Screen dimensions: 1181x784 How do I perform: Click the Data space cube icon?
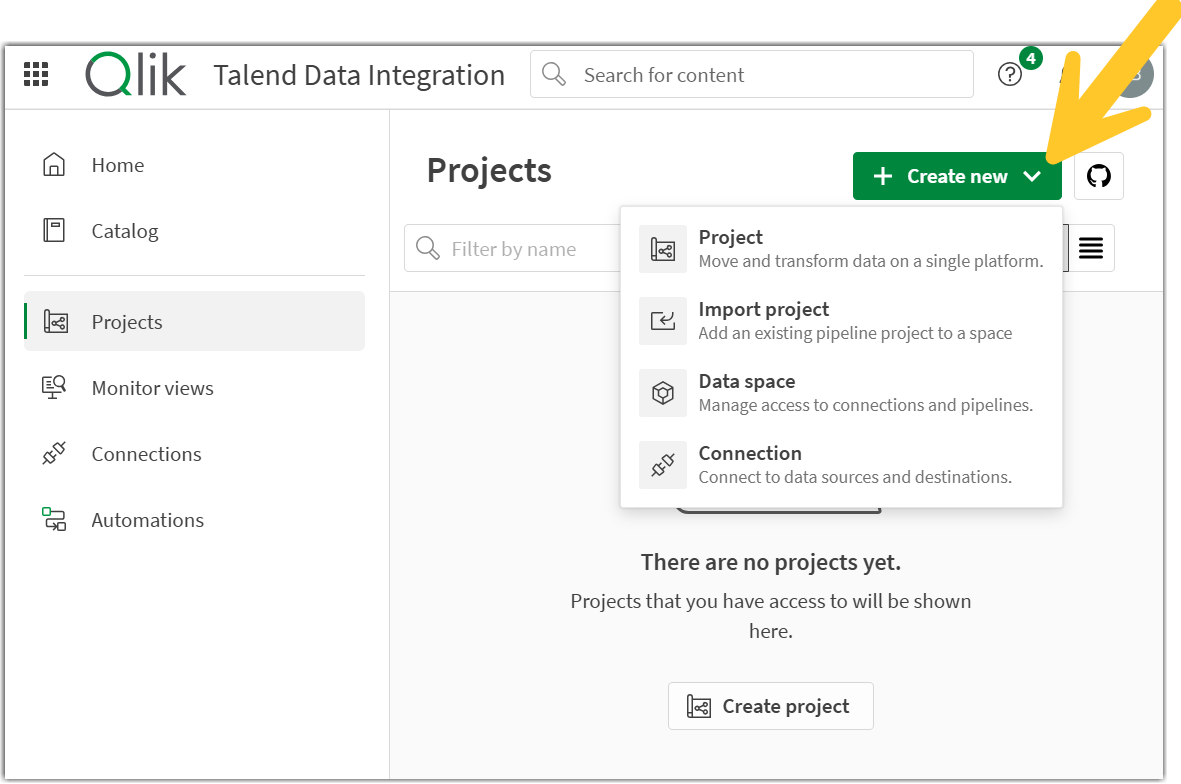pyautogui.click(x=663, y=393)
